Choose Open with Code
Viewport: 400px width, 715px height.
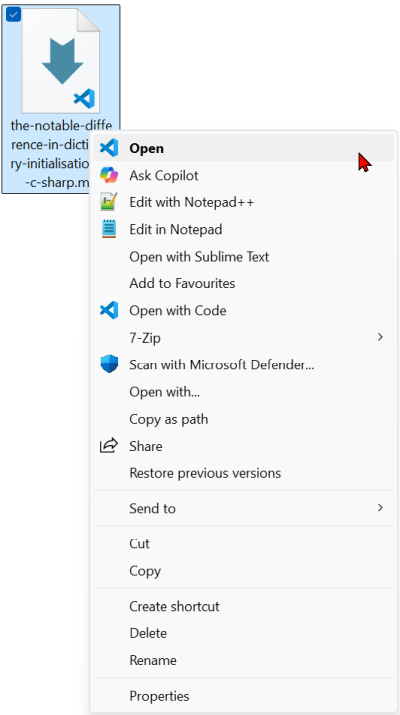244,311
